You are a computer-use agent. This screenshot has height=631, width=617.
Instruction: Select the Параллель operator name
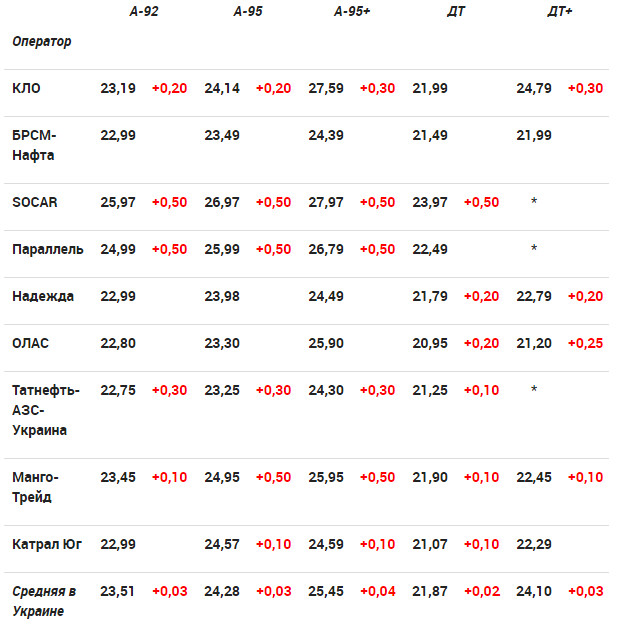point(48,249)
